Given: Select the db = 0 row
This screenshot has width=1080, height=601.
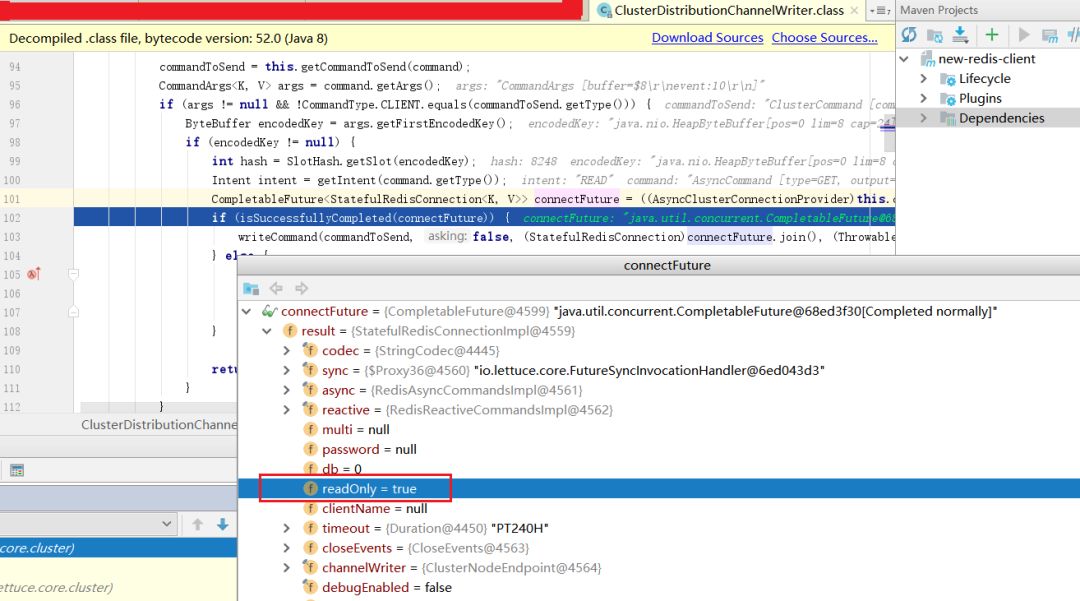Looking at the screenshot, I should pos(658,470).
